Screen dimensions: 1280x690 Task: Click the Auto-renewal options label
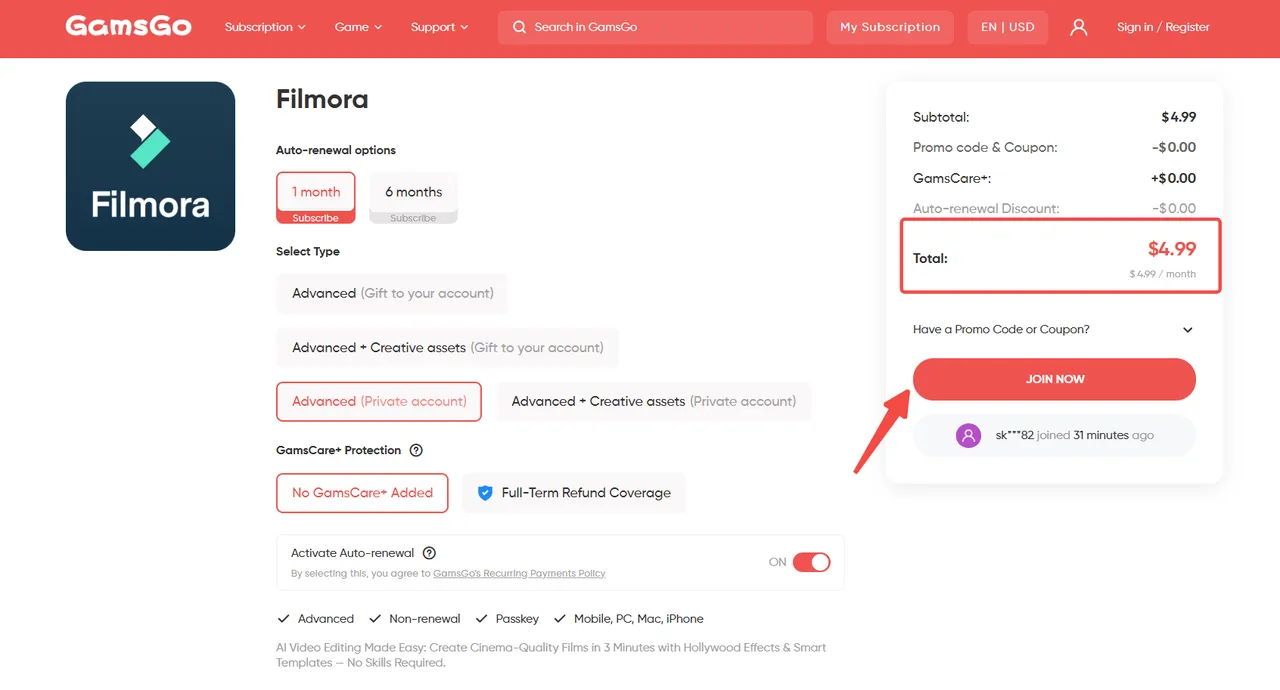coord(336,150)
